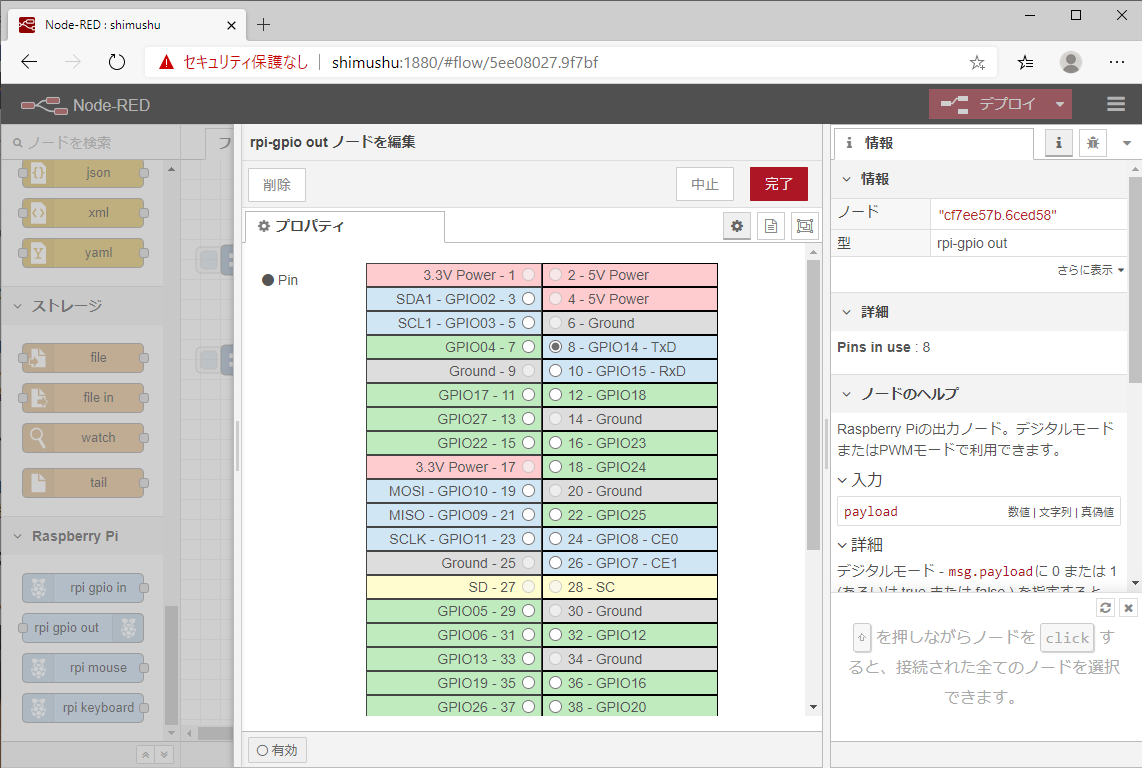Open the debug messages bug icon tab

click(1092, 143)
